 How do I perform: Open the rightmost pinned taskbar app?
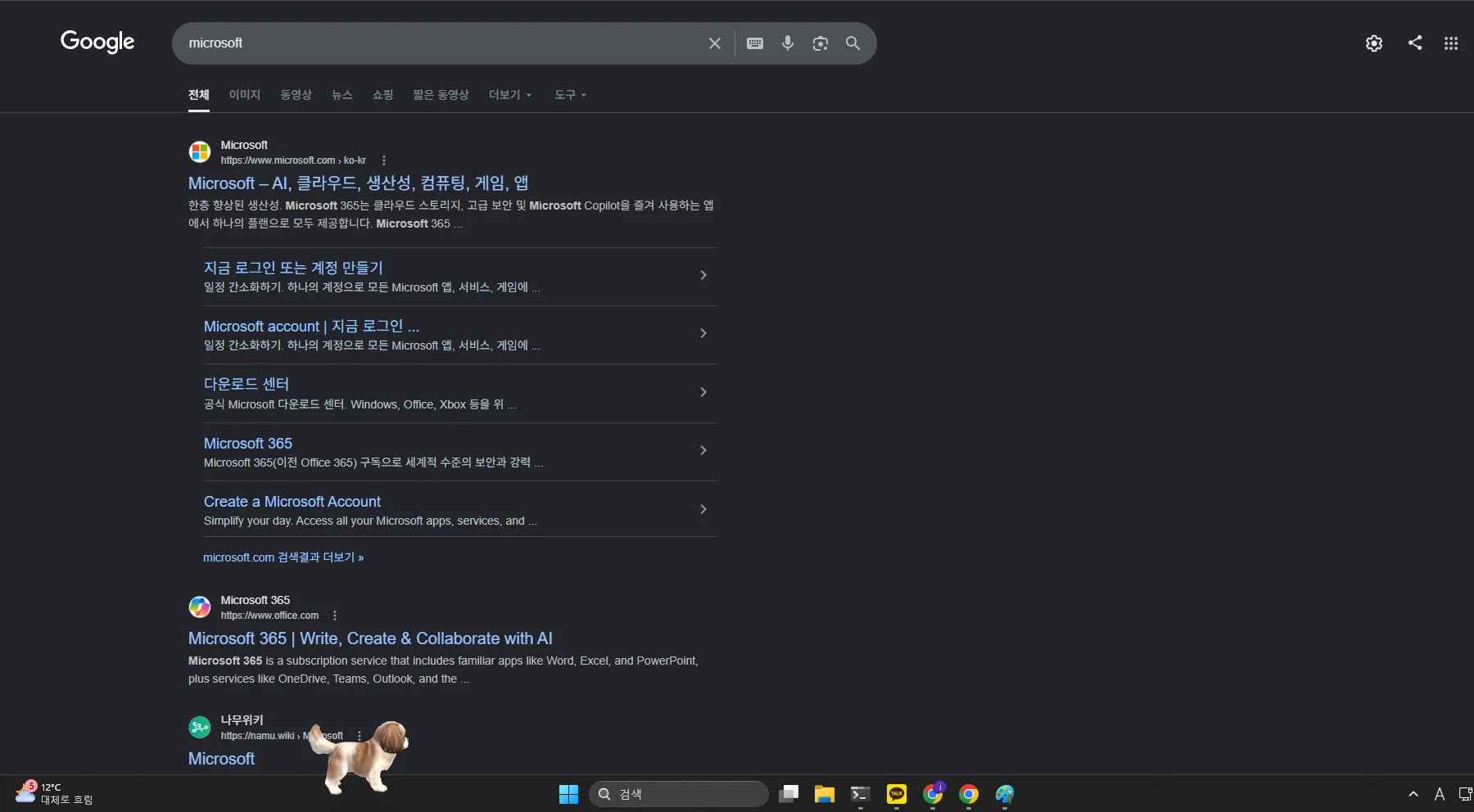click(1005, 794)
